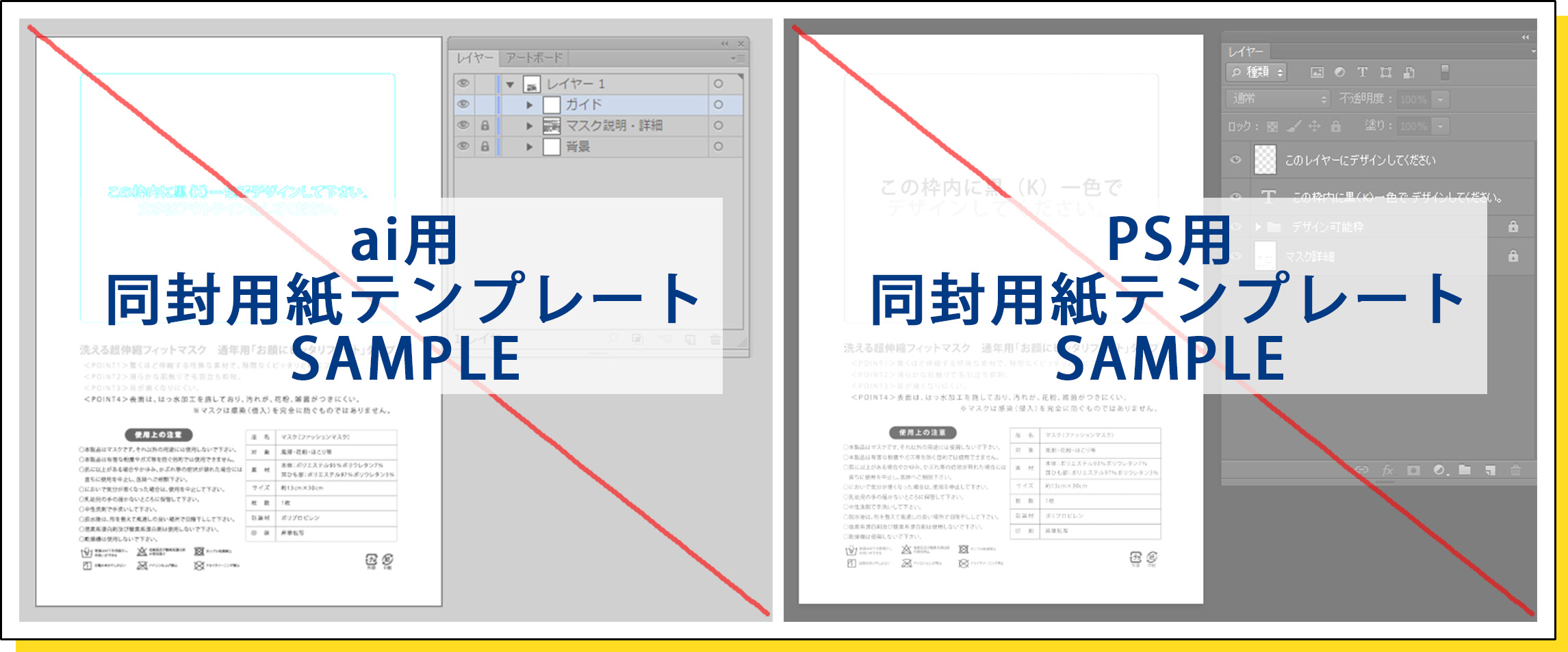1568x652 pixels.
Task: Enable type layer filter in Photoshop panel
Action: [x=1362, y=72]
